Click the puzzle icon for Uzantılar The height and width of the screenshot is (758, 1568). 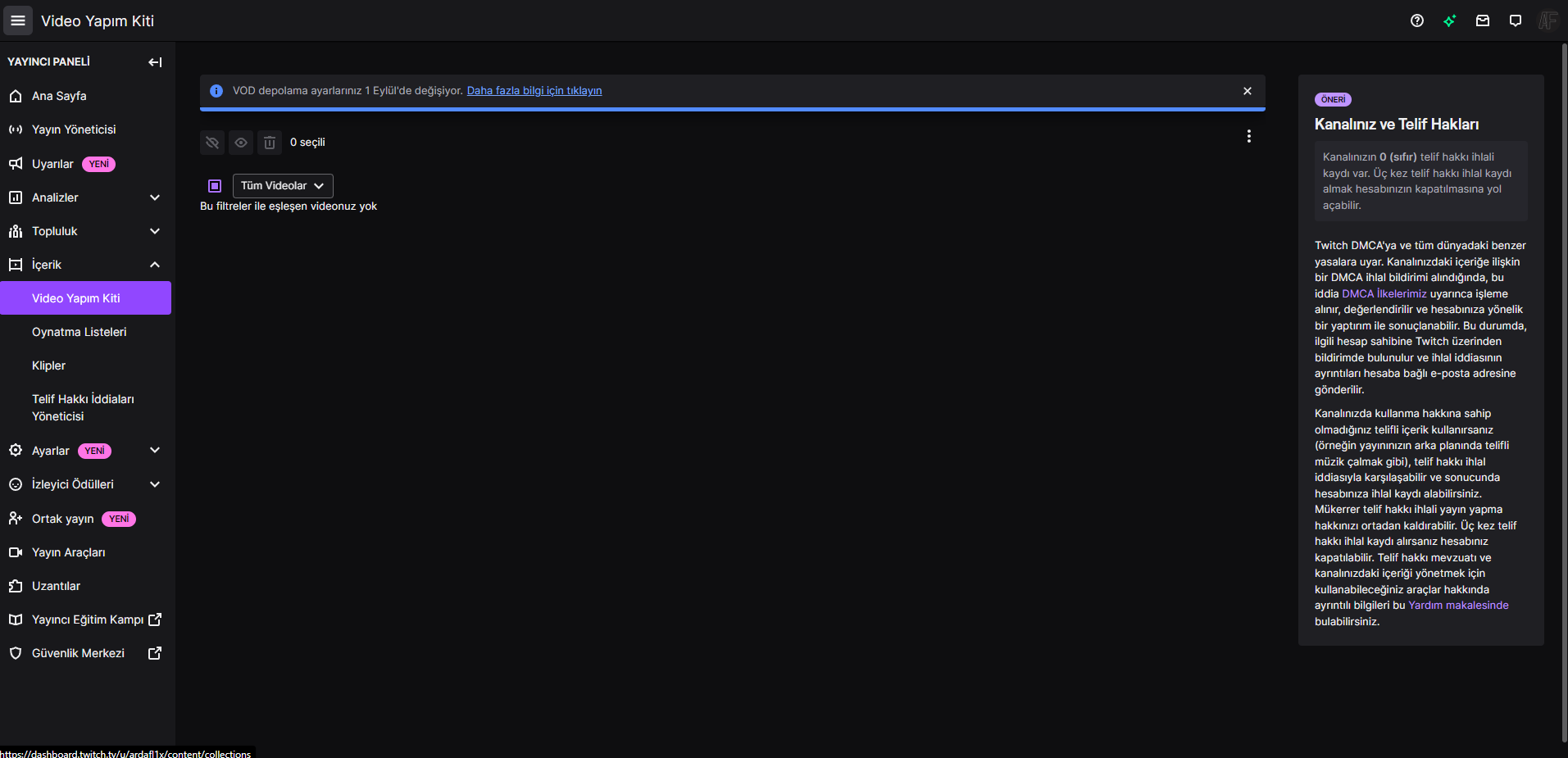coord(16,586)
